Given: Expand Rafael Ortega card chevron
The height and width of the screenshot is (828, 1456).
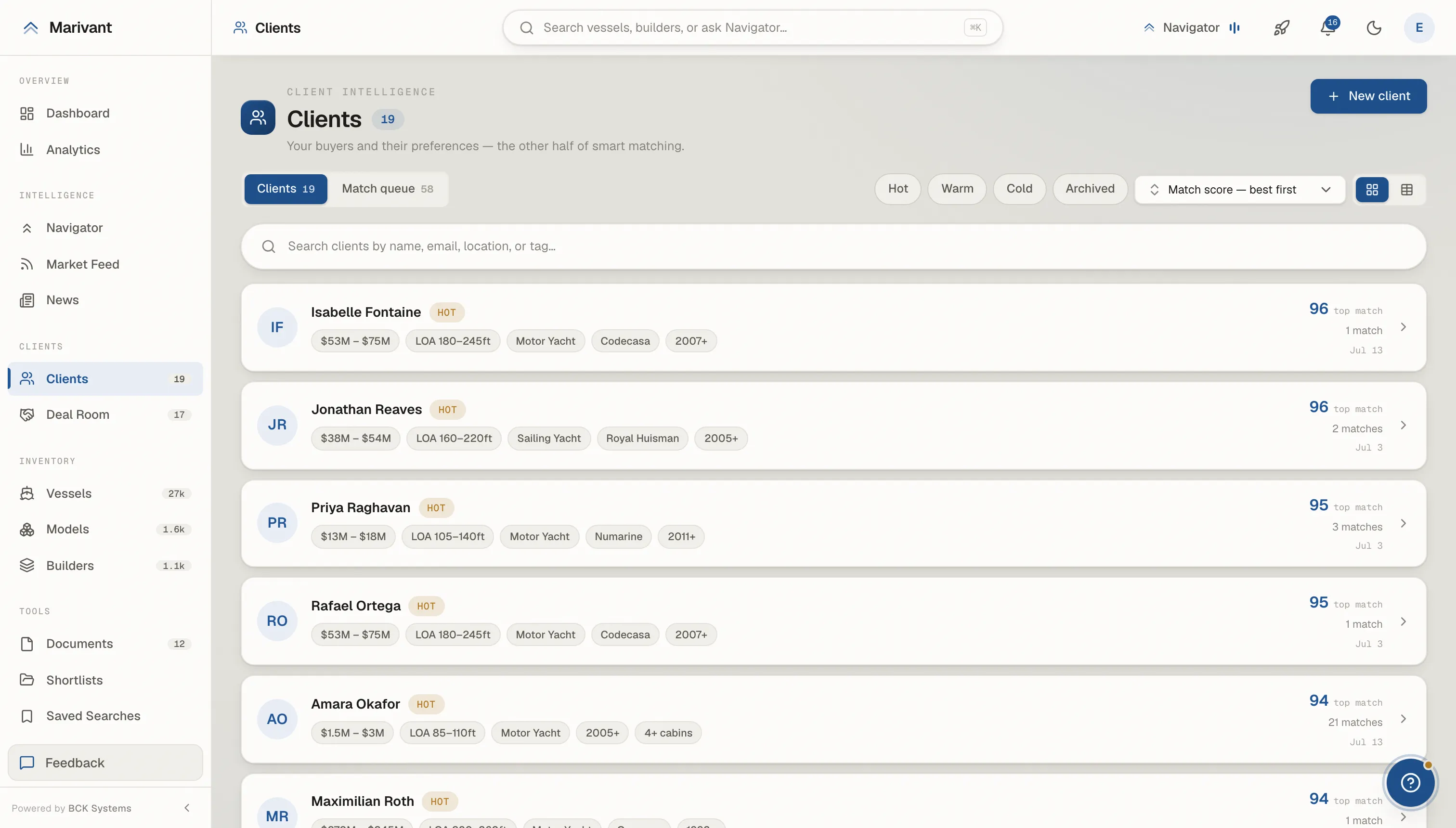Looking at the screenshot, I should [1403, 621].
